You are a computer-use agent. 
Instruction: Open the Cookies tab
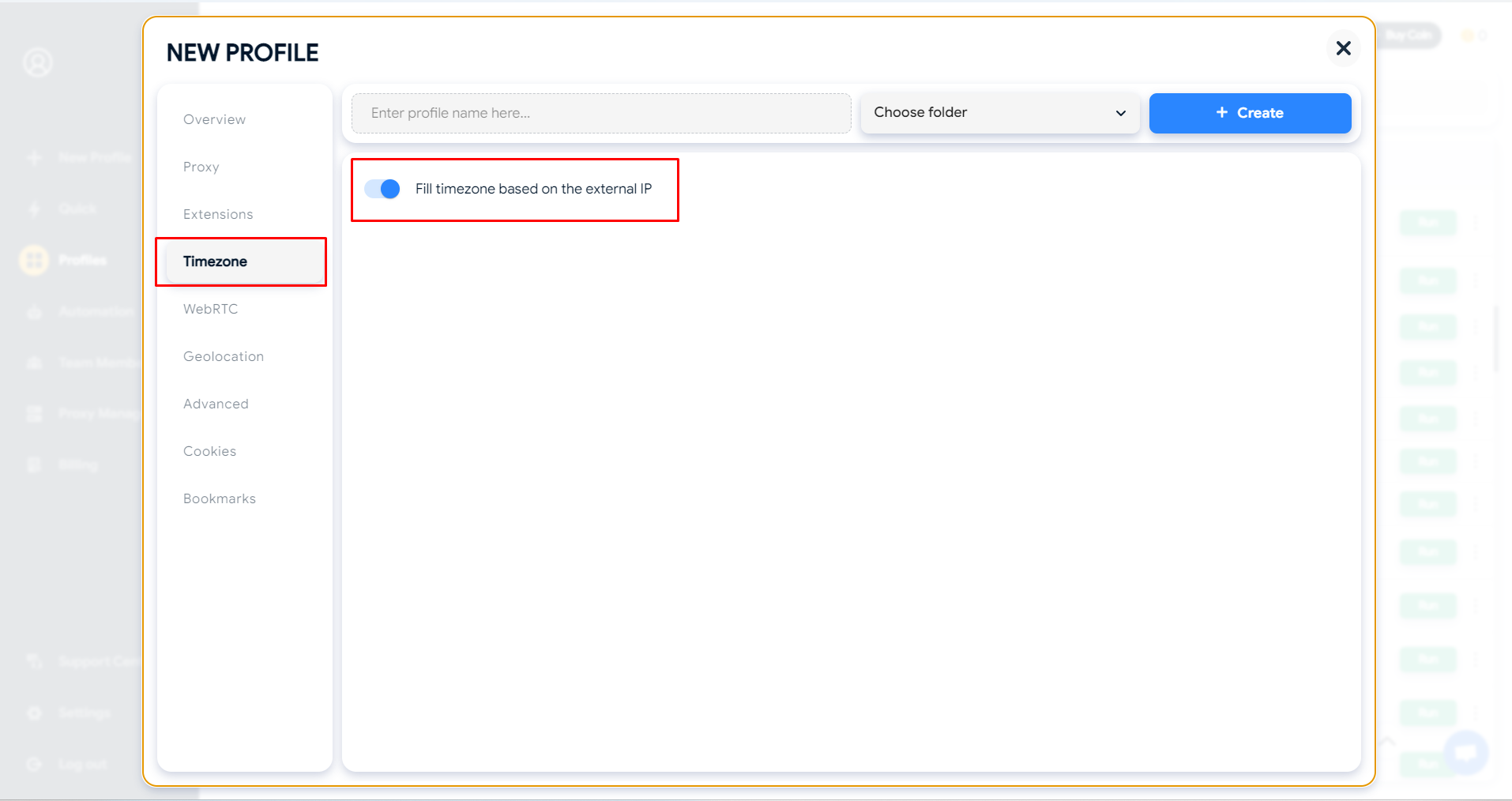(209, 451)
